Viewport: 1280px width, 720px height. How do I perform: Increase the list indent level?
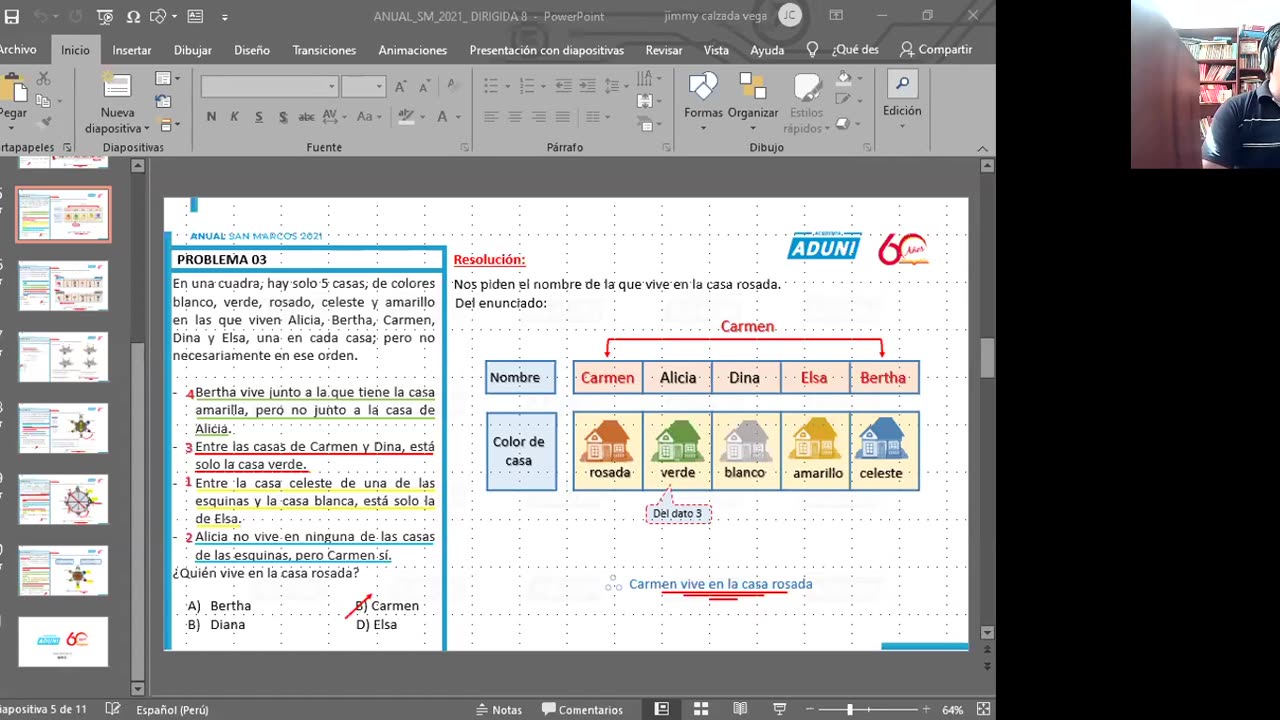tap(587, 86)
